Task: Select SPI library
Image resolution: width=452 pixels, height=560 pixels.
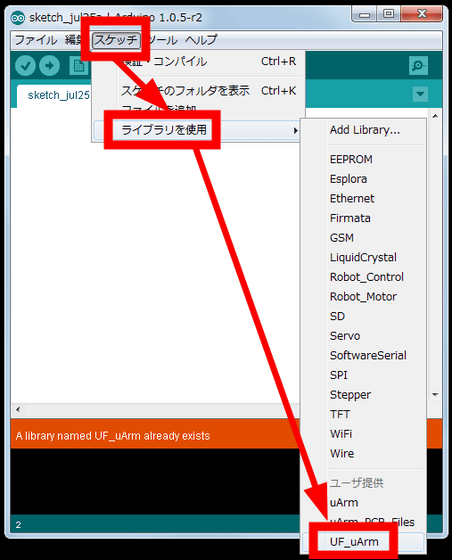Action: tap(338, 375)
